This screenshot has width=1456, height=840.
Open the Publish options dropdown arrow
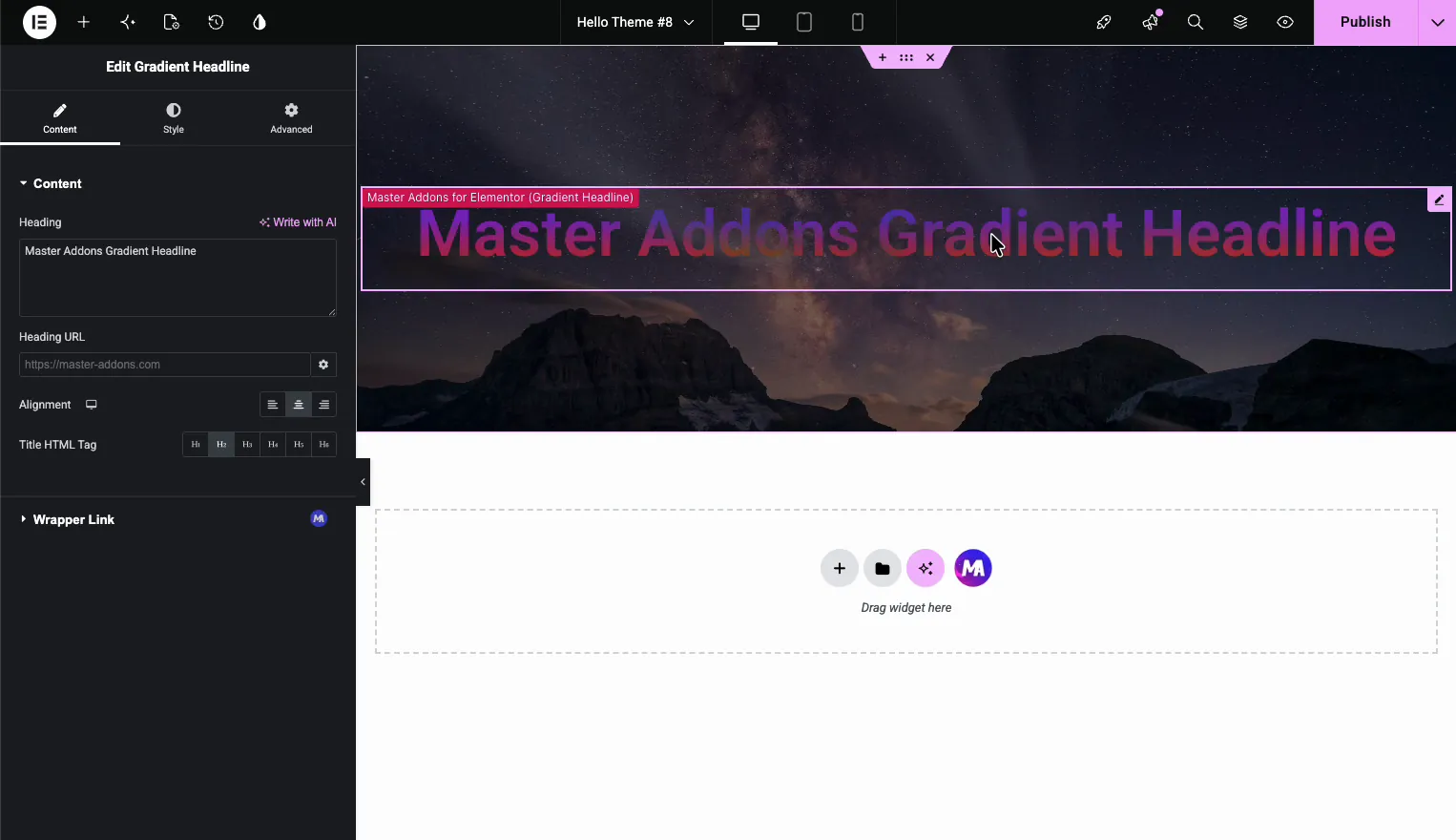pyautogui.click(x=1437, y=22)
